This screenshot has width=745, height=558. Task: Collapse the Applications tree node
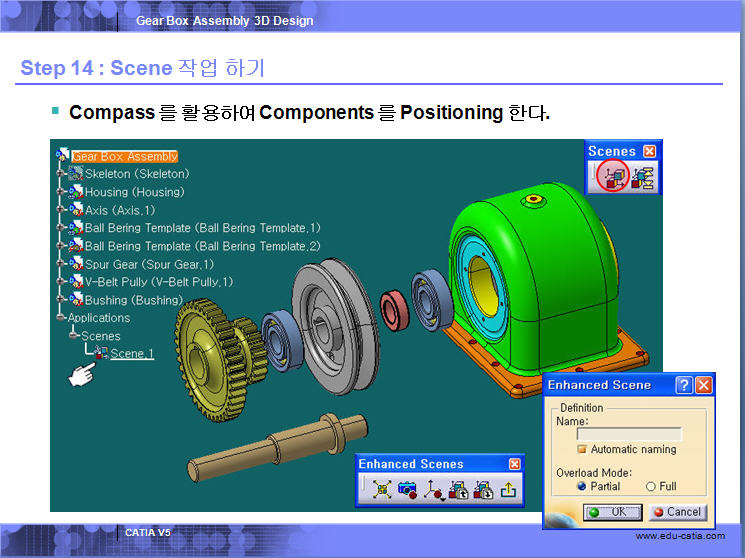point(61,318)
